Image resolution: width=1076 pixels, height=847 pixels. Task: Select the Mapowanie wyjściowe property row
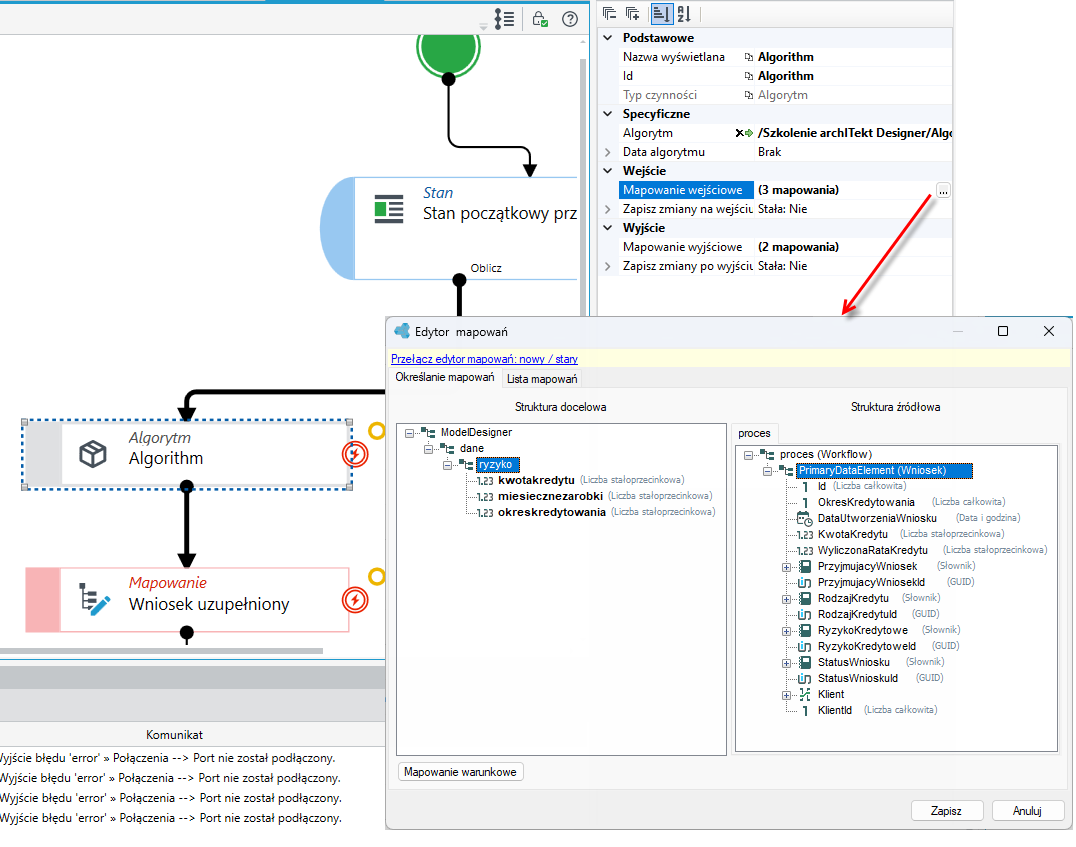[775, 247]
